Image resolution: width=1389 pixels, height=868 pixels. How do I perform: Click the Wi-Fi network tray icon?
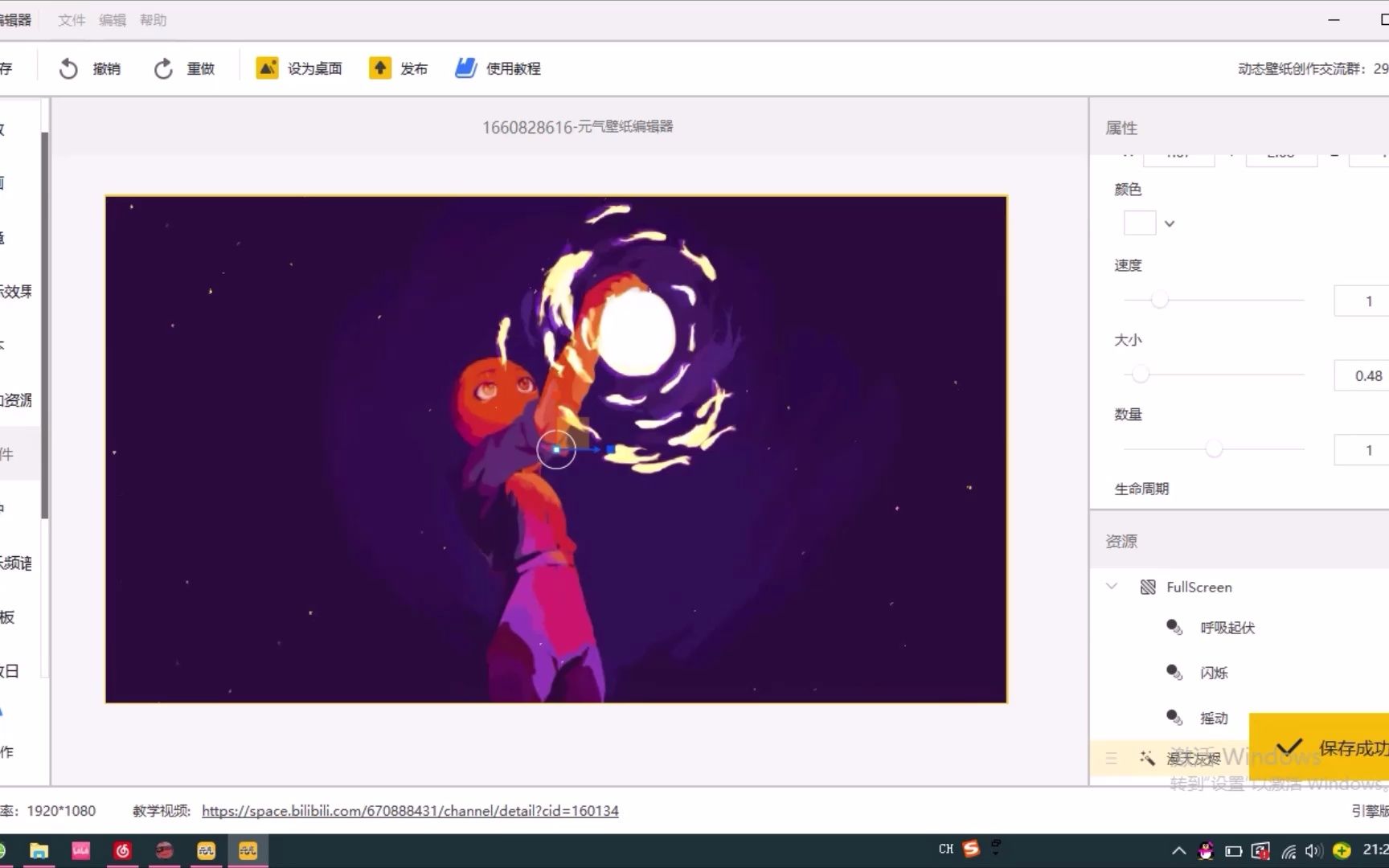[1288, 851]
